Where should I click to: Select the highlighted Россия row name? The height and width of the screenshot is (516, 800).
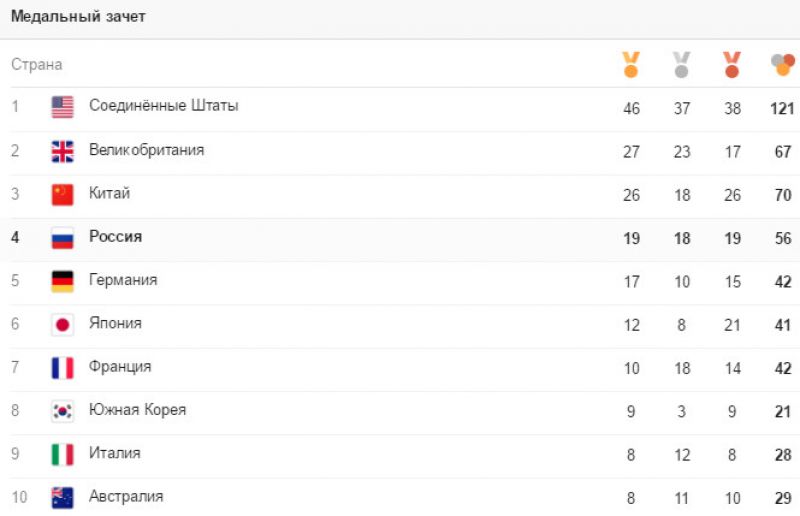point(116,237)
